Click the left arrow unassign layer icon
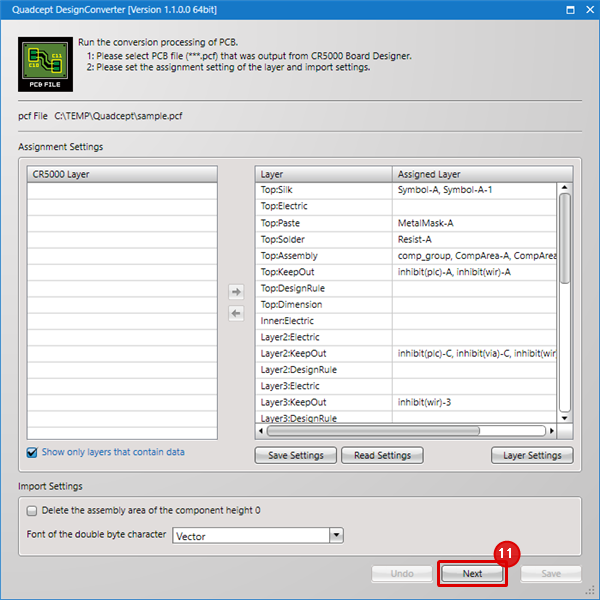 pos(236,314)
